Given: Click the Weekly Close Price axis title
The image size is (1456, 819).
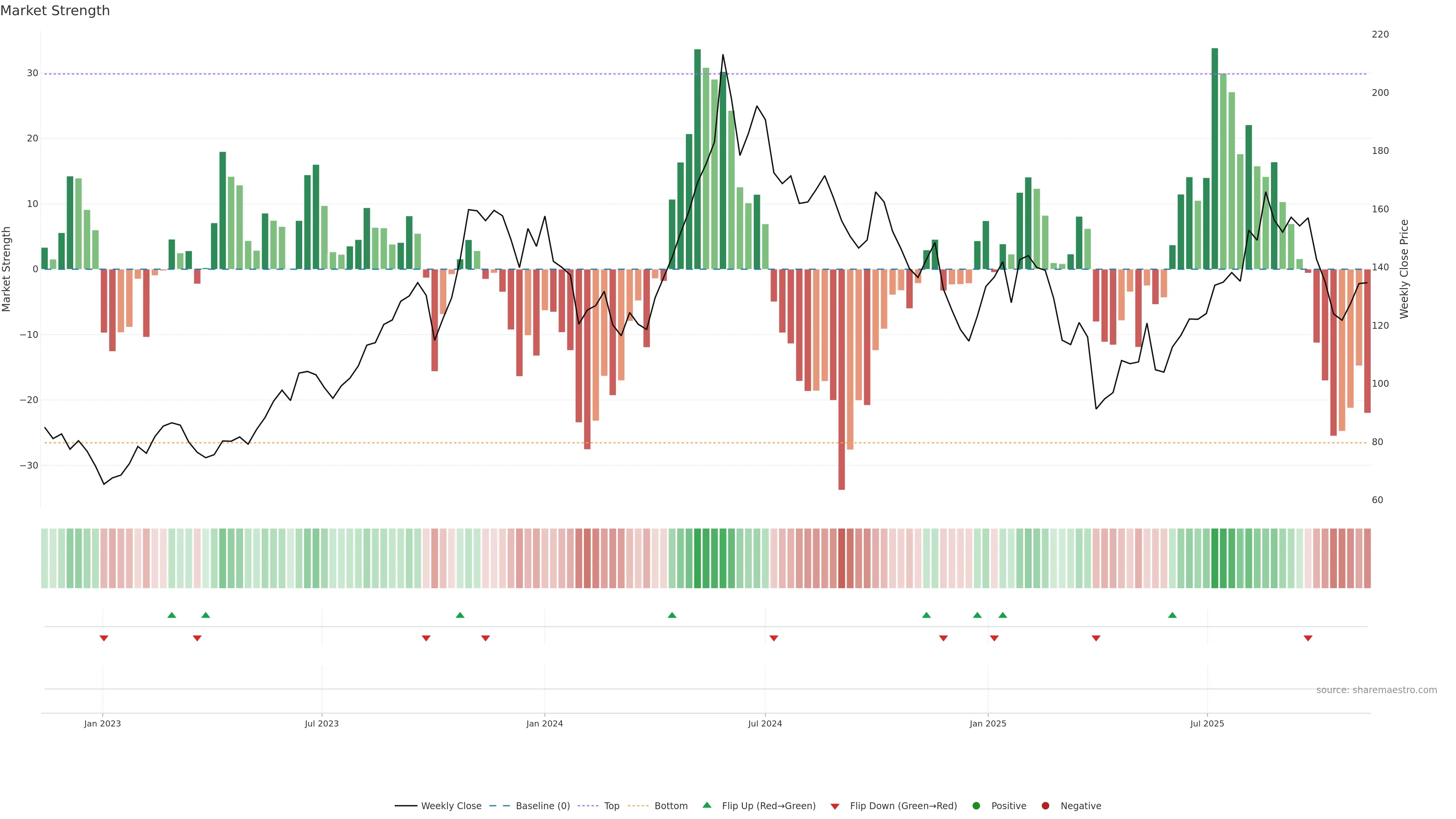Looking at the screenshot, I should tap(1404, 269).
